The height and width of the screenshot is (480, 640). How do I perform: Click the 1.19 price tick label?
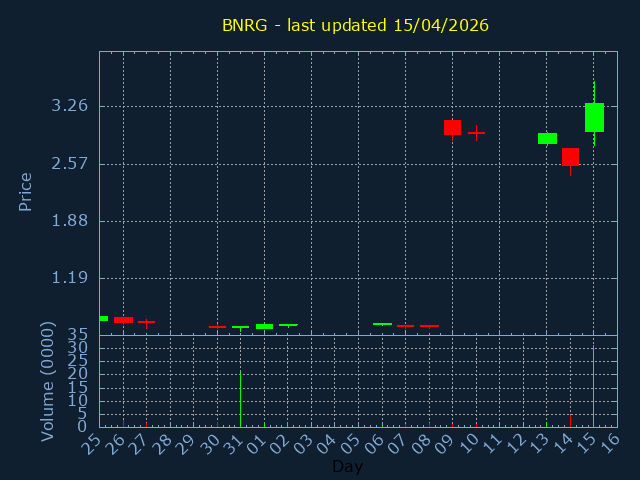point(69,279)
